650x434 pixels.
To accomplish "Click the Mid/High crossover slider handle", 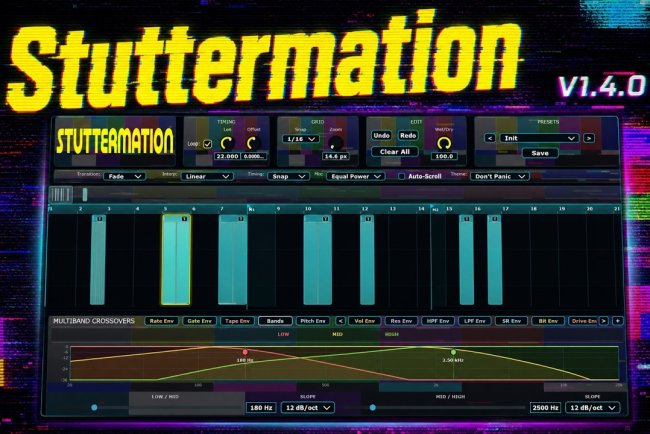I will tap(373, 407).
